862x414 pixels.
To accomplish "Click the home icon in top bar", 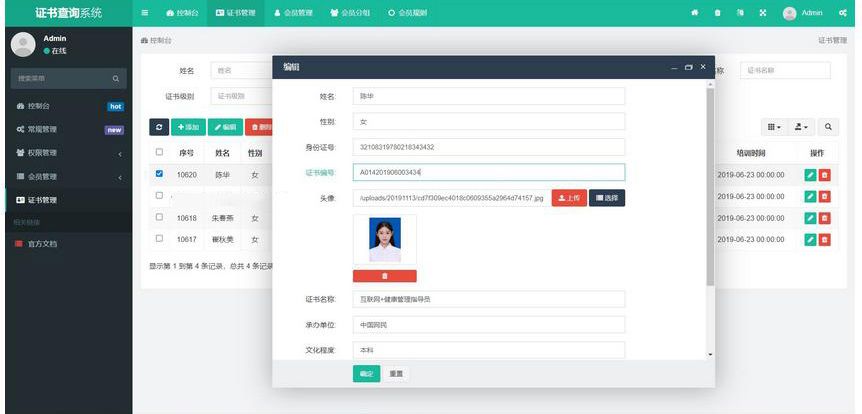I will click(695, 13).
